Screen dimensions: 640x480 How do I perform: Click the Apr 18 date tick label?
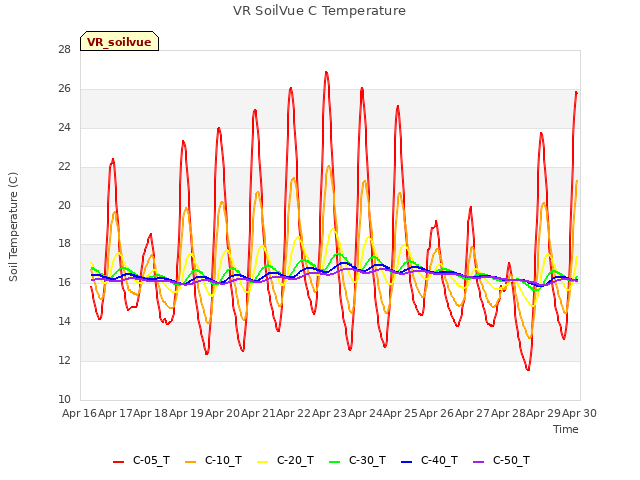pyautogui.click(x=151, y=413)
